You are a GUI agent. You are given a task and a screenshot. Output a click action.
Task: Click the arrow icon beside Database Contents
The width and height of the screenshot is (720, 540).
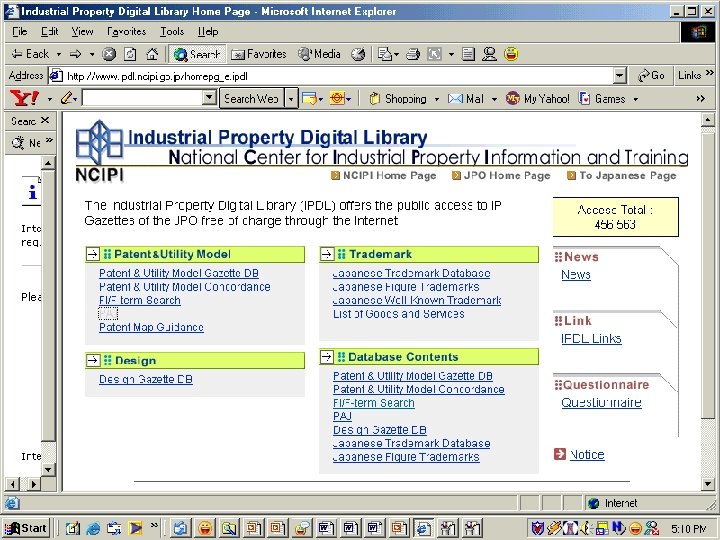(x=327, y=357)
